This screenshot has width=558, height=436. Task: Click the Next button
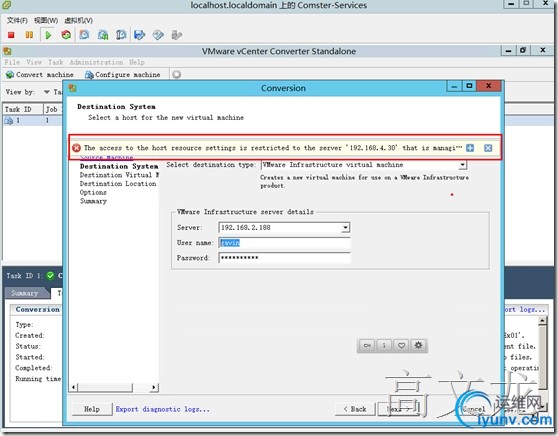(x=398, y=409)
